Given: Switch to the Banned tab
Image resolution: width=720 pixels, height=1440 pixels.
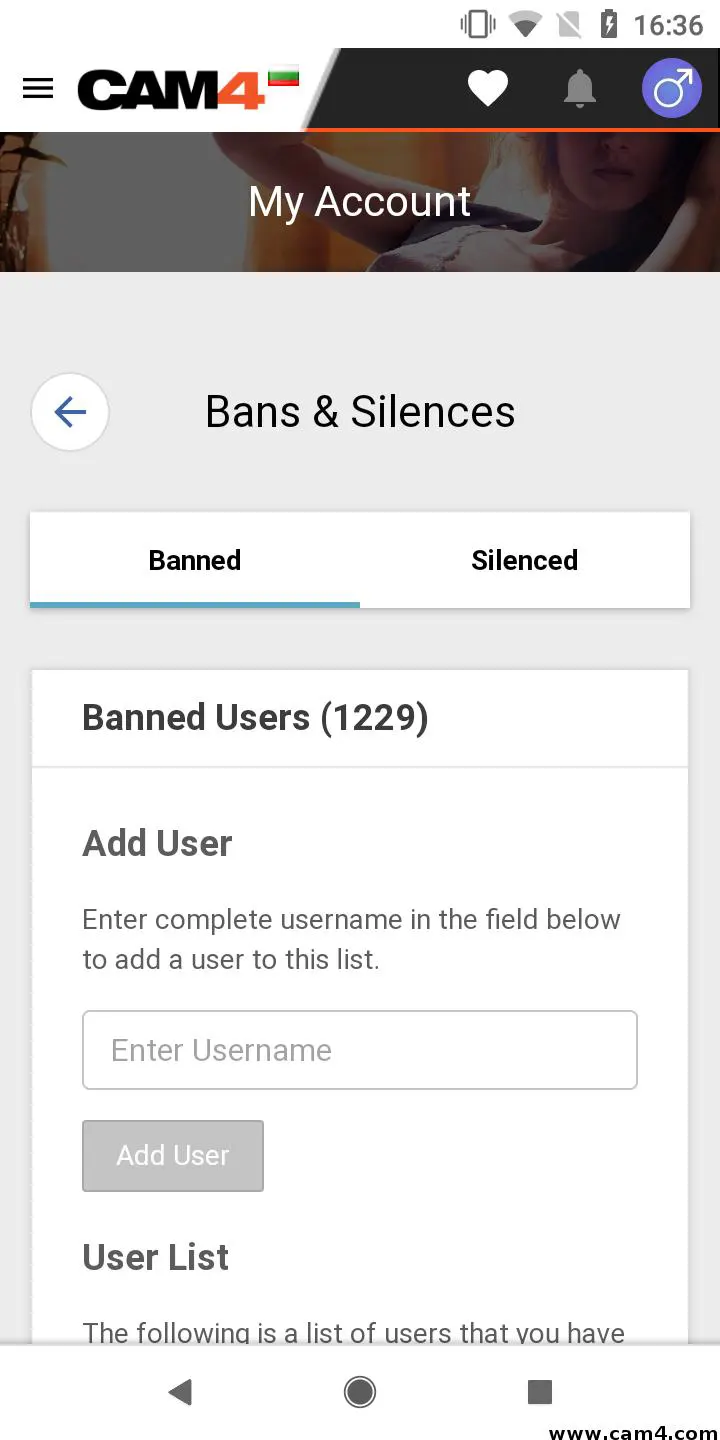Looking at the screenshot, I should 195,560.
